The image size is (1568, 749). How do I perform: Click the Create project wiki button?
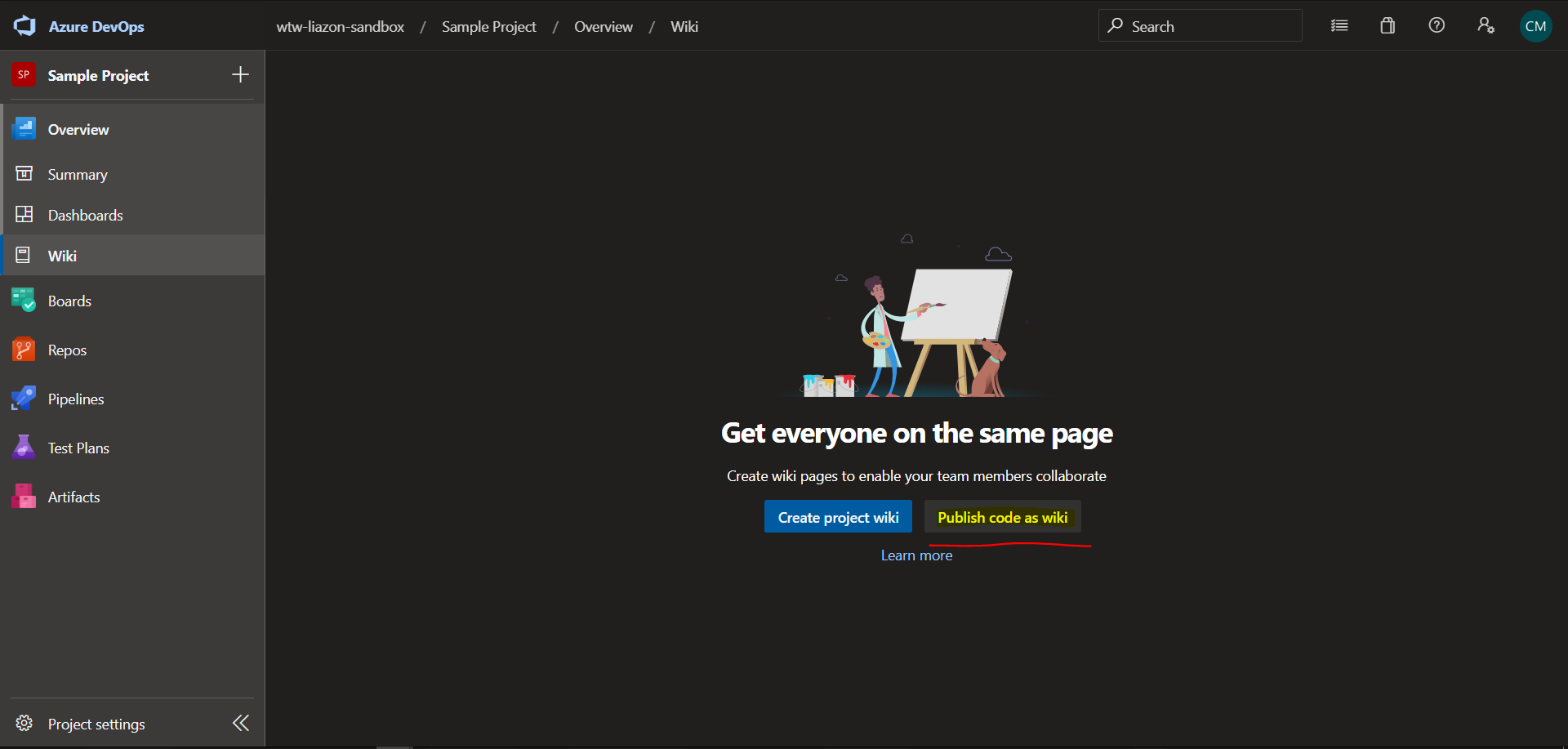click(x=838, y=517)
